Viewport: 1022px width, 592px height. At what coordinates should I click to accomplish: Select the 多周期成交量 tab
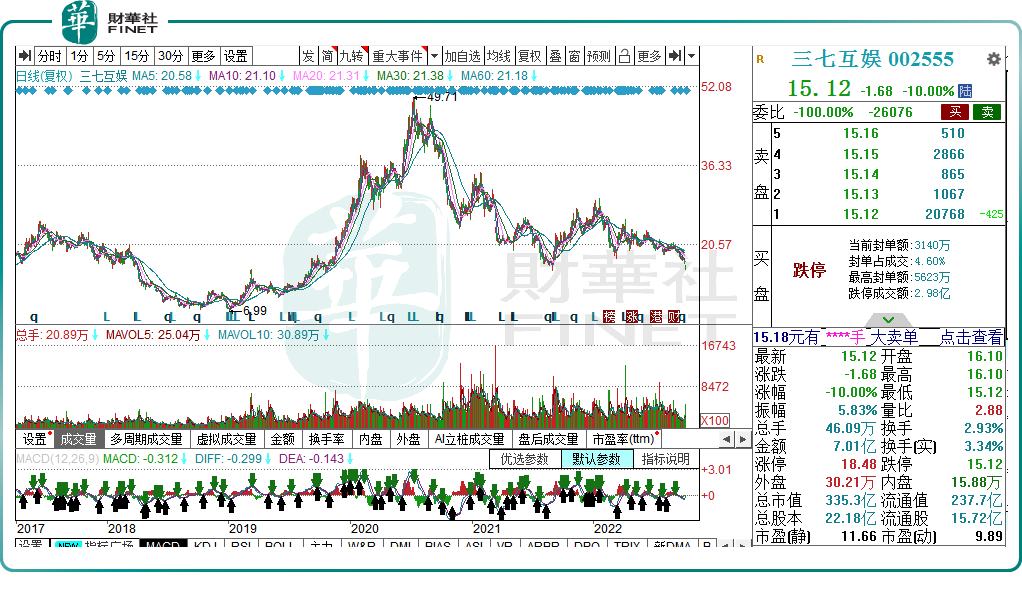tap(146, 439)
